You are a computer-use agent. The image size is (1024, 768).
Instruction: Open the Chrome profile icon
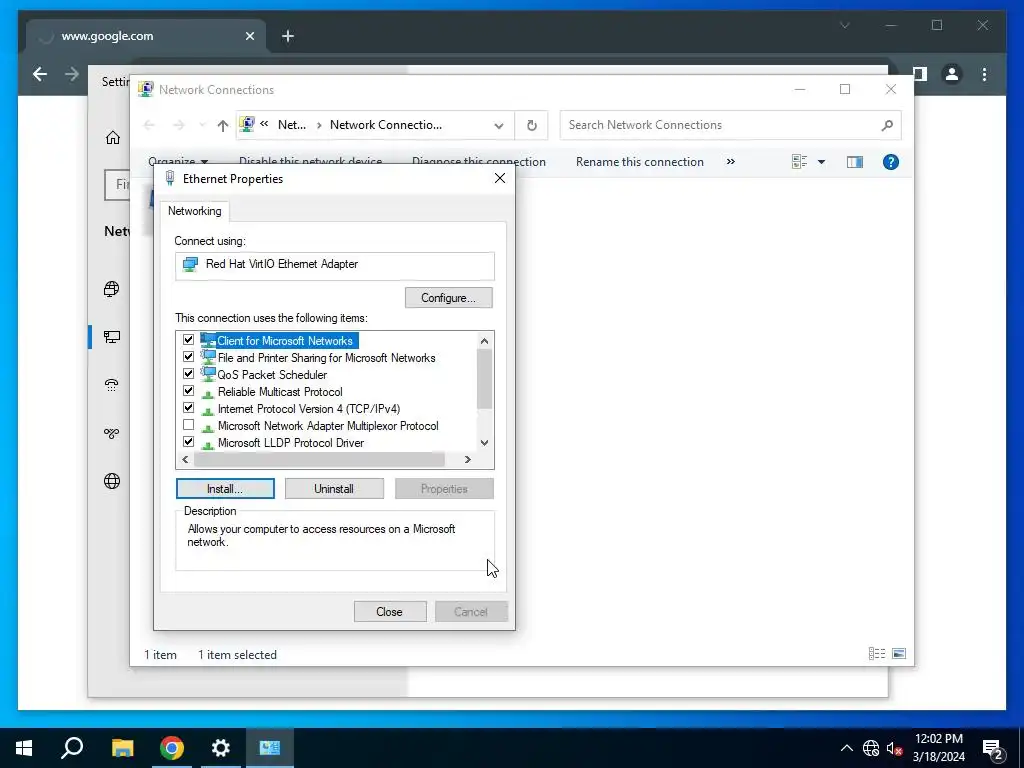[x=952, y=74]
